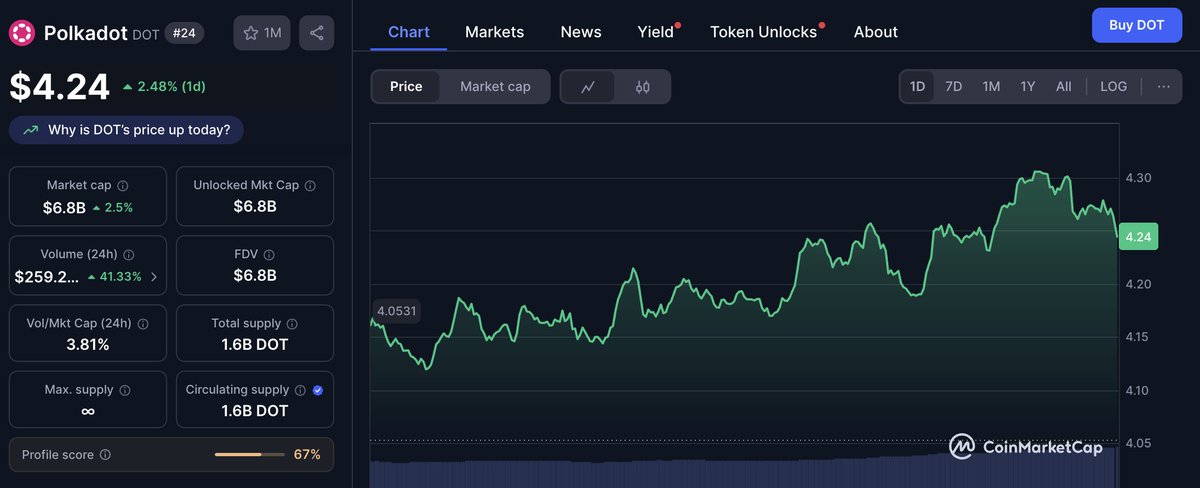Click the #24 rank badge
This screenshot has height=488, width=1200.
pos(184,33)
